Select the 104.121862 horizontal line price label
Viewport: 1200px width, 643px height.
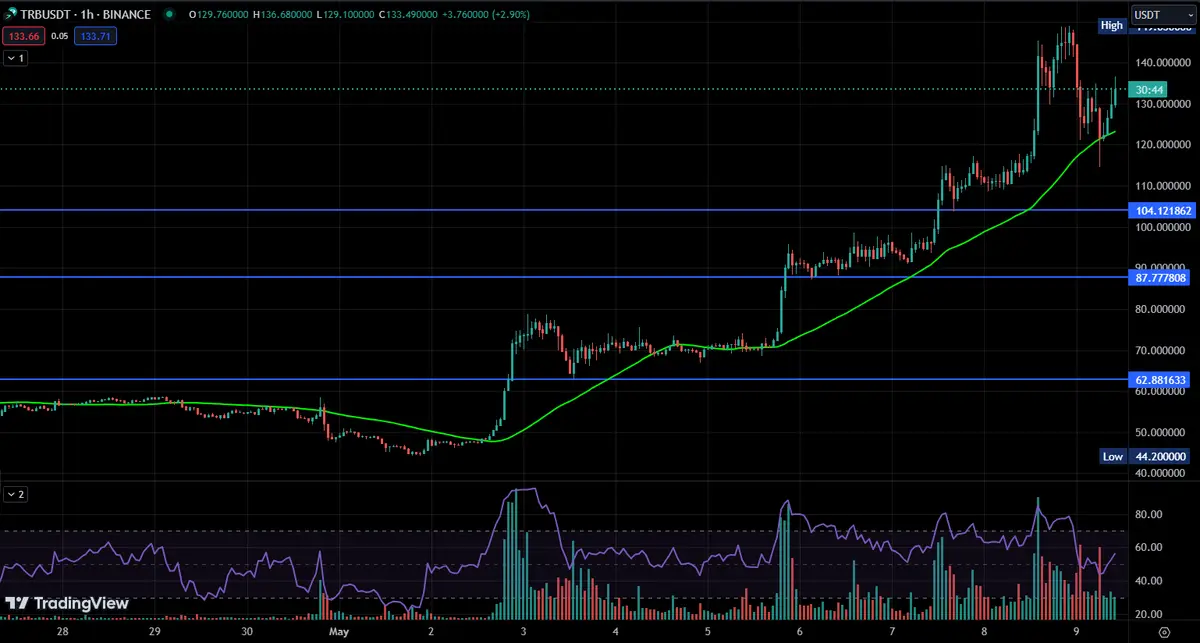(1160, 210)
